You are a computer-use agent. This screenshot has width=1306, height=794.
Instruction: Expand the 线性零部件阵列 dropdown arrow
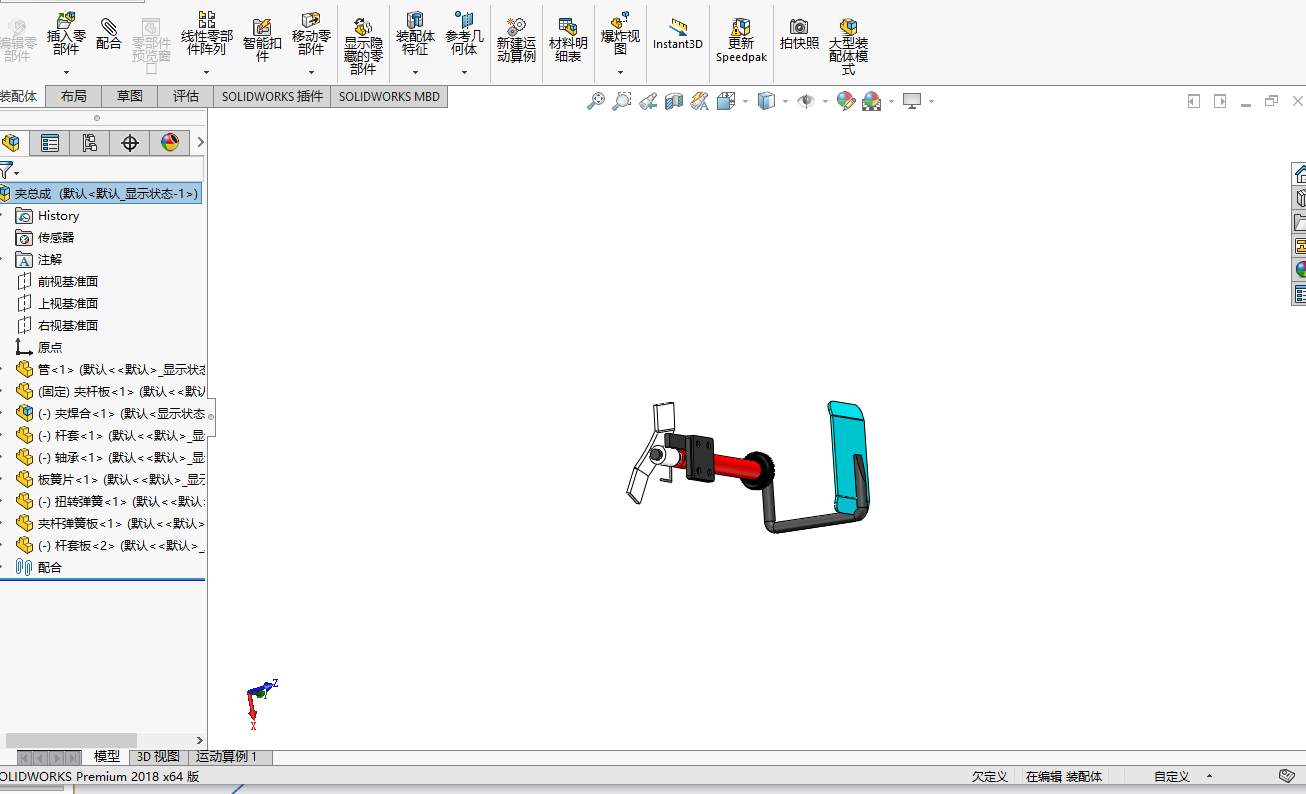tap(207, 72)
